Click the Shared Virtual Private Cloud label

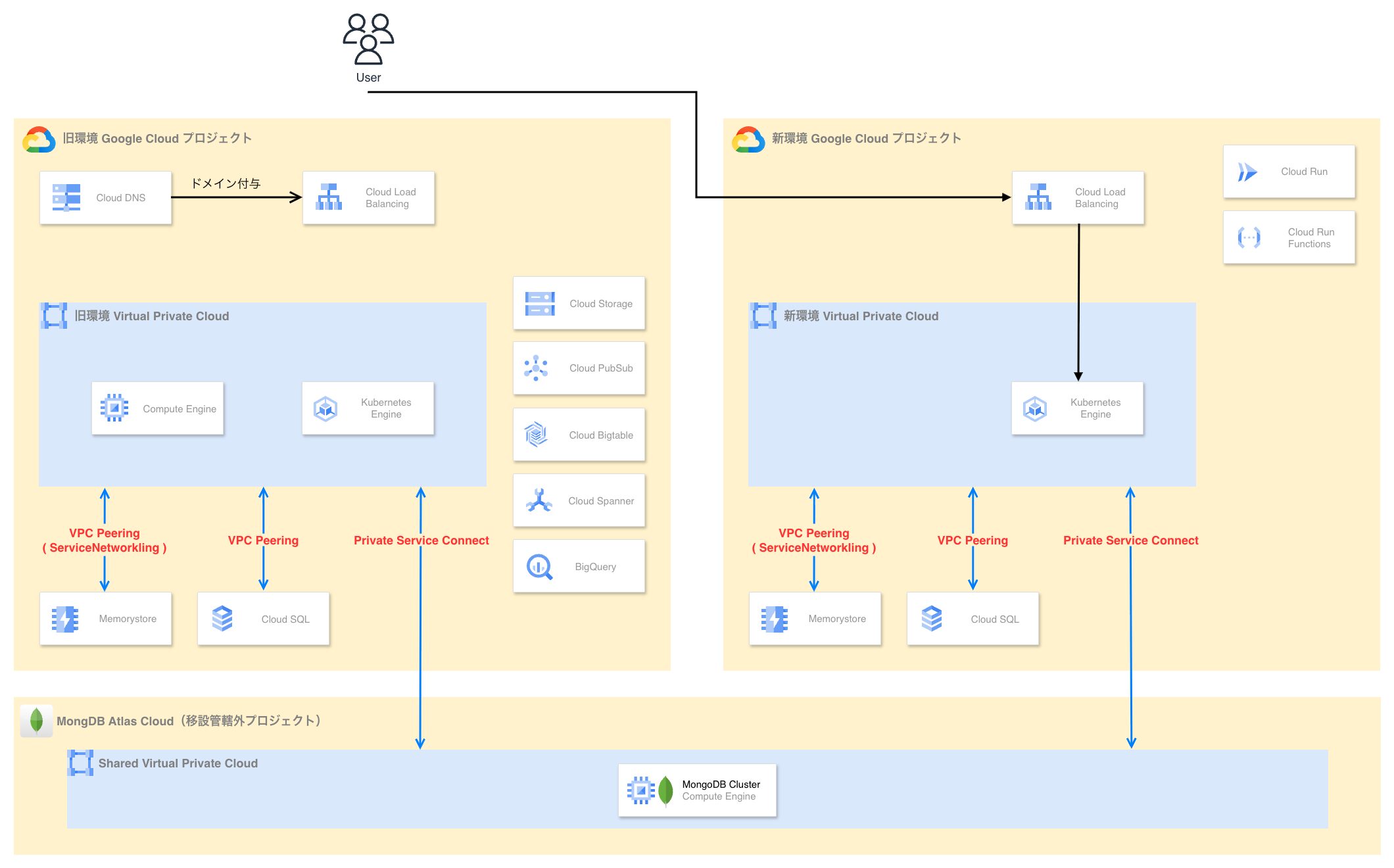pos(178,763)
